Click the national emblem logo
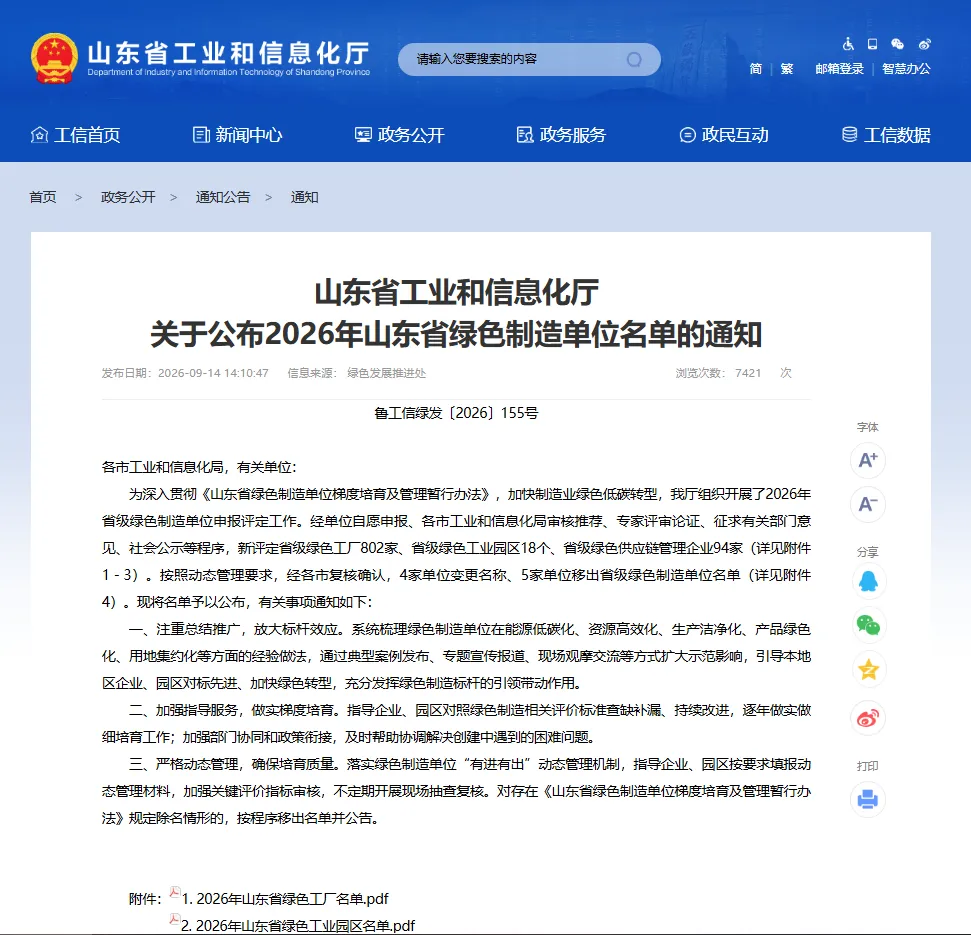 coord(54,58)
